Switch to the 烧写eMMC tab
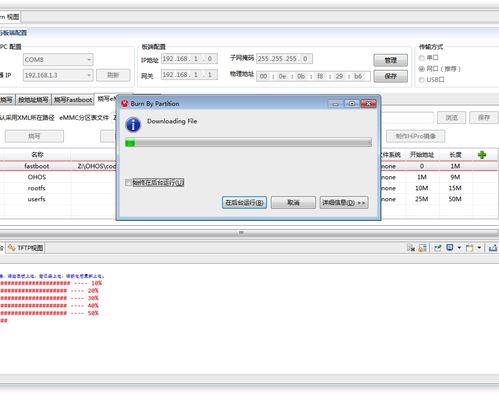Screen dimensions: 499x394 click(x=107, y=99)
